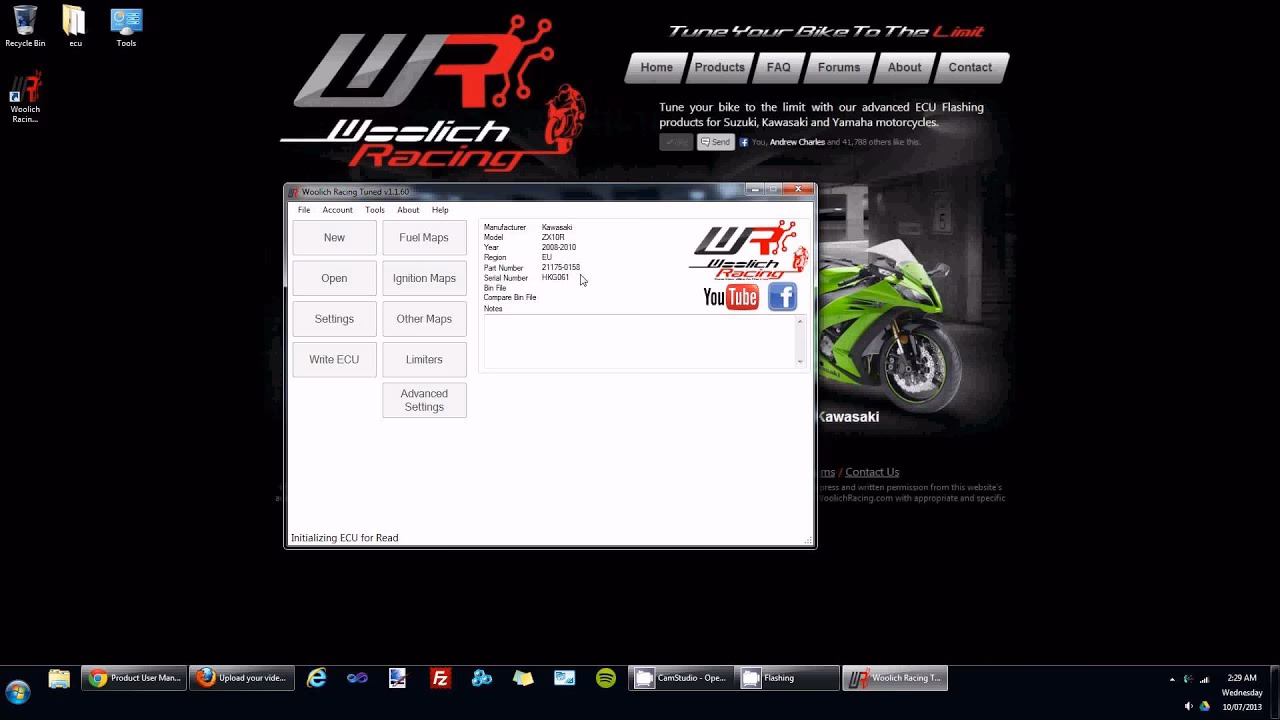Open the Recycle Bin on the desktop
Screen dimensions: 1280x720
point(25,26)
